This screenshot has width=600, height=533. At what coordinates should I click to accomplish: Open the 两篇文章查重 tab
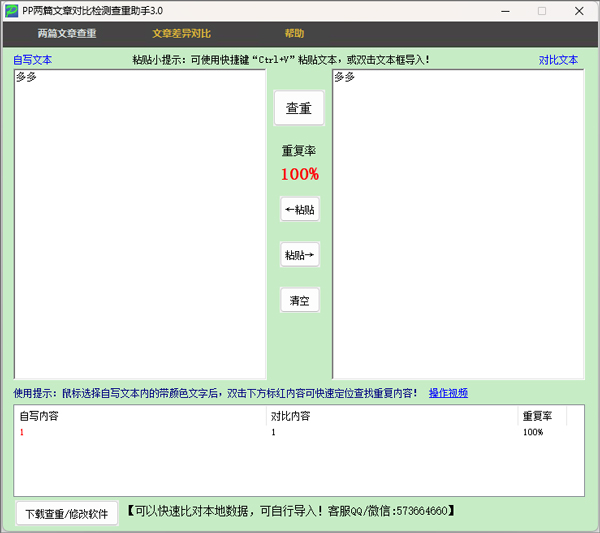67,34
